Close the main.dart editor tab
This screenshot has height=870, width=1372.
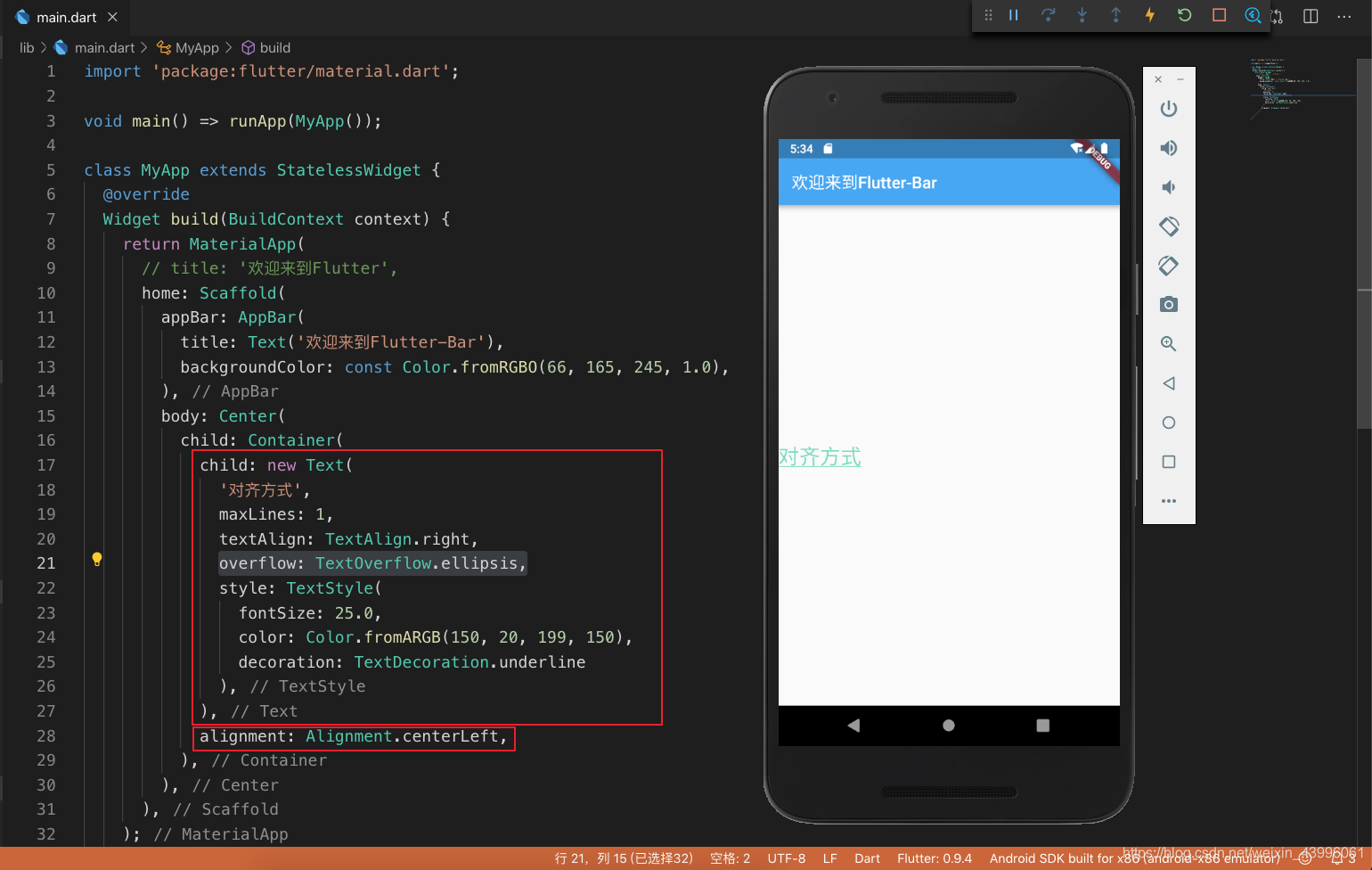(x=112, y=17)
